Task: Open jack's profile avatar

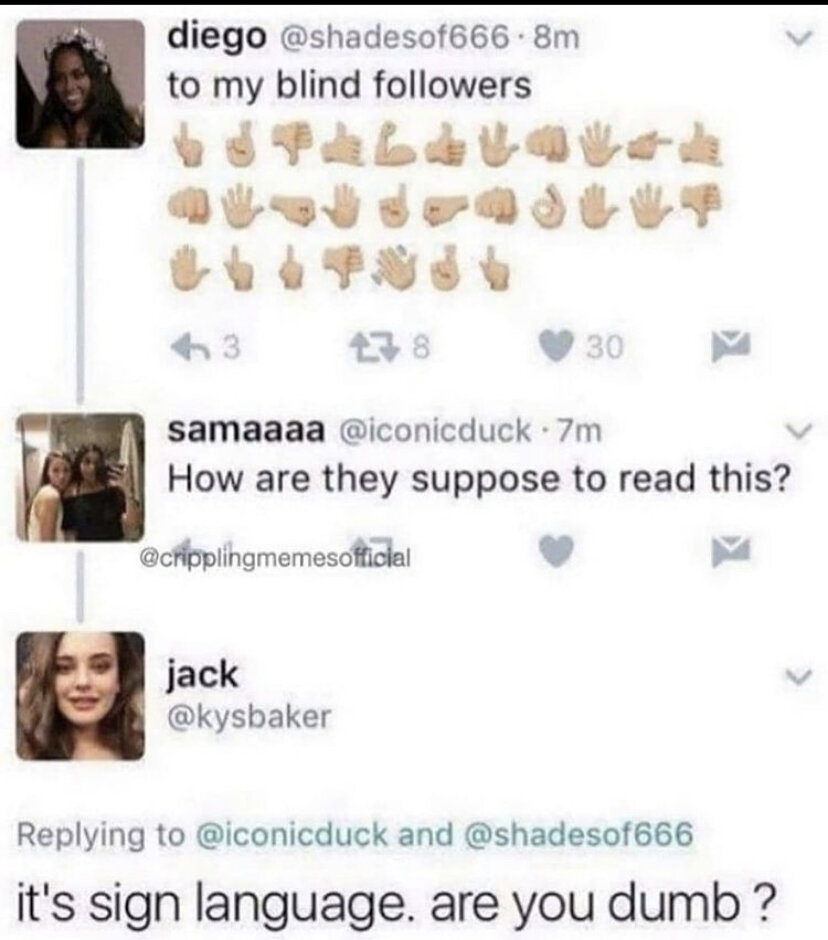Action: click(80, 696)
